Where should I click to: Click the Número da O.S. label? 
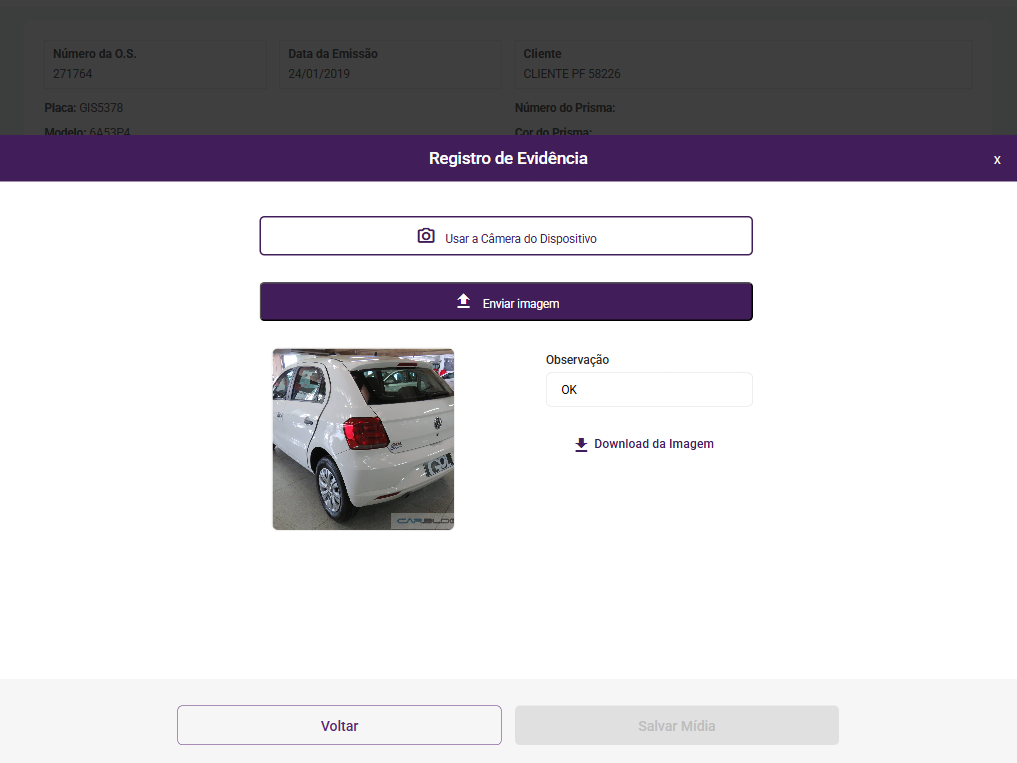coord(95,54)
